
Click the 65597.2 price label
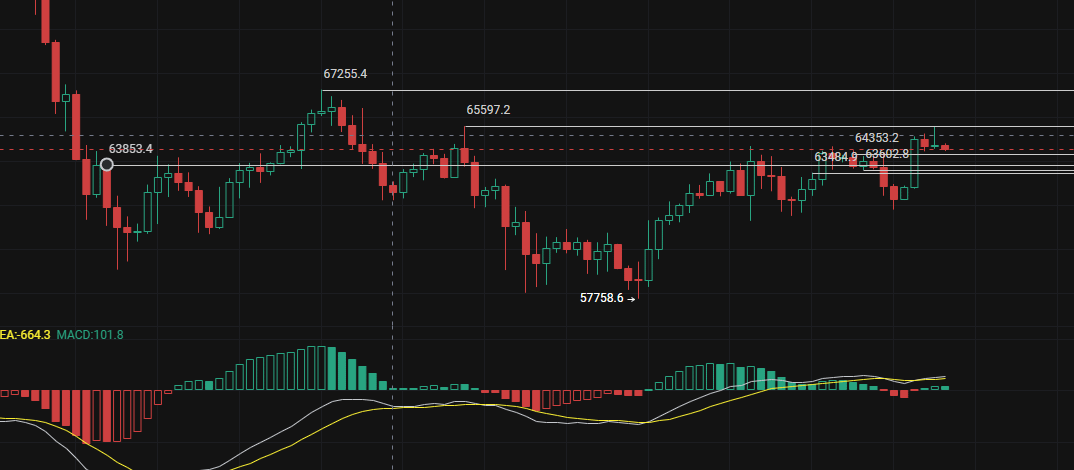[x=488, y=110]
